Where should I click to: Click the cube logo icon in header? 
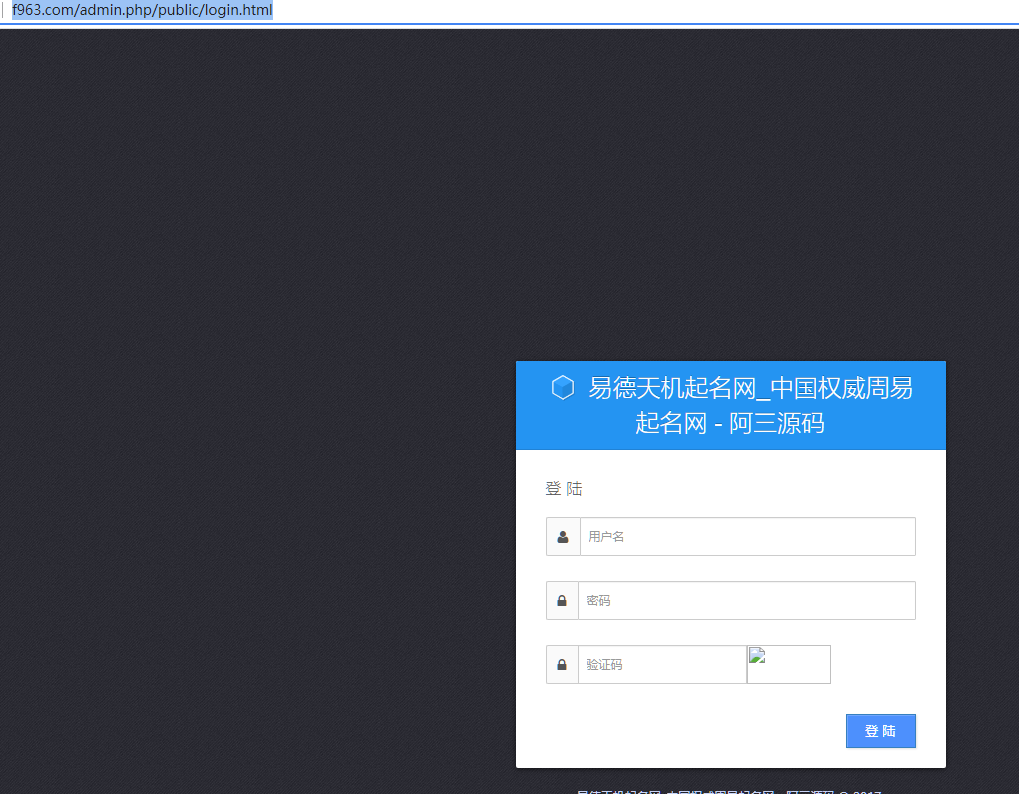[563, 388]
